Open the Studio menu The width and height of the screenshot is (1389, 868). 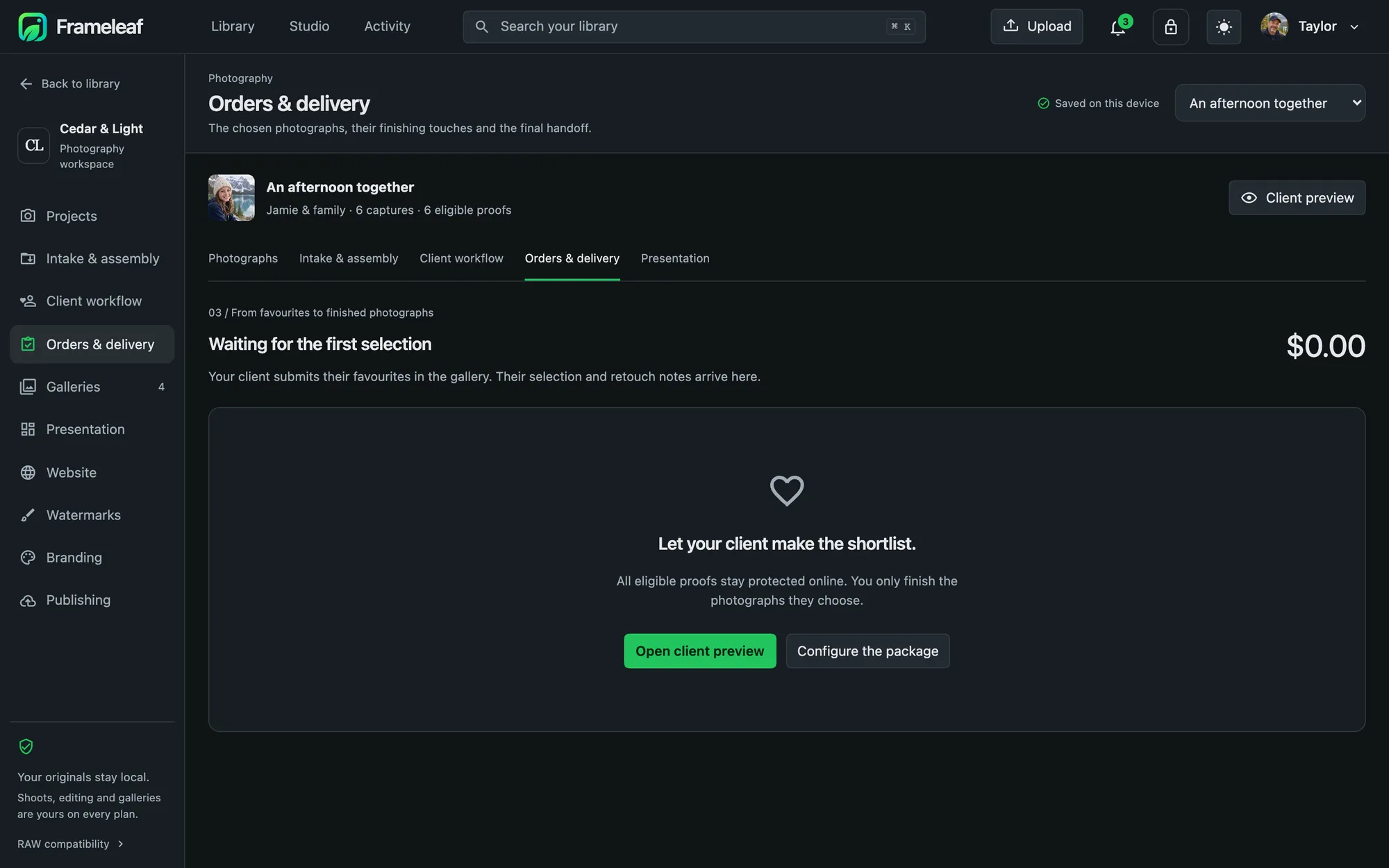click(309, 26)
